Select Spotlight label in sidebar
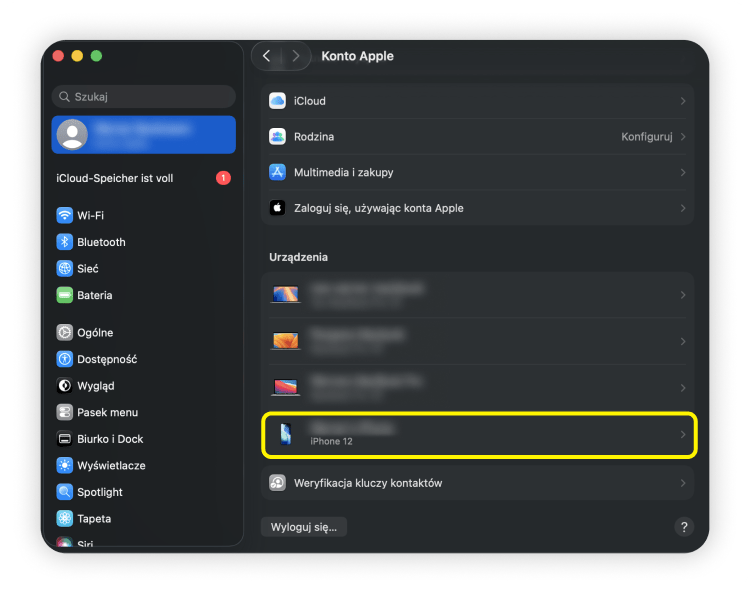The width and height of the screenshot is (750, 590). (x=100, y=492)
